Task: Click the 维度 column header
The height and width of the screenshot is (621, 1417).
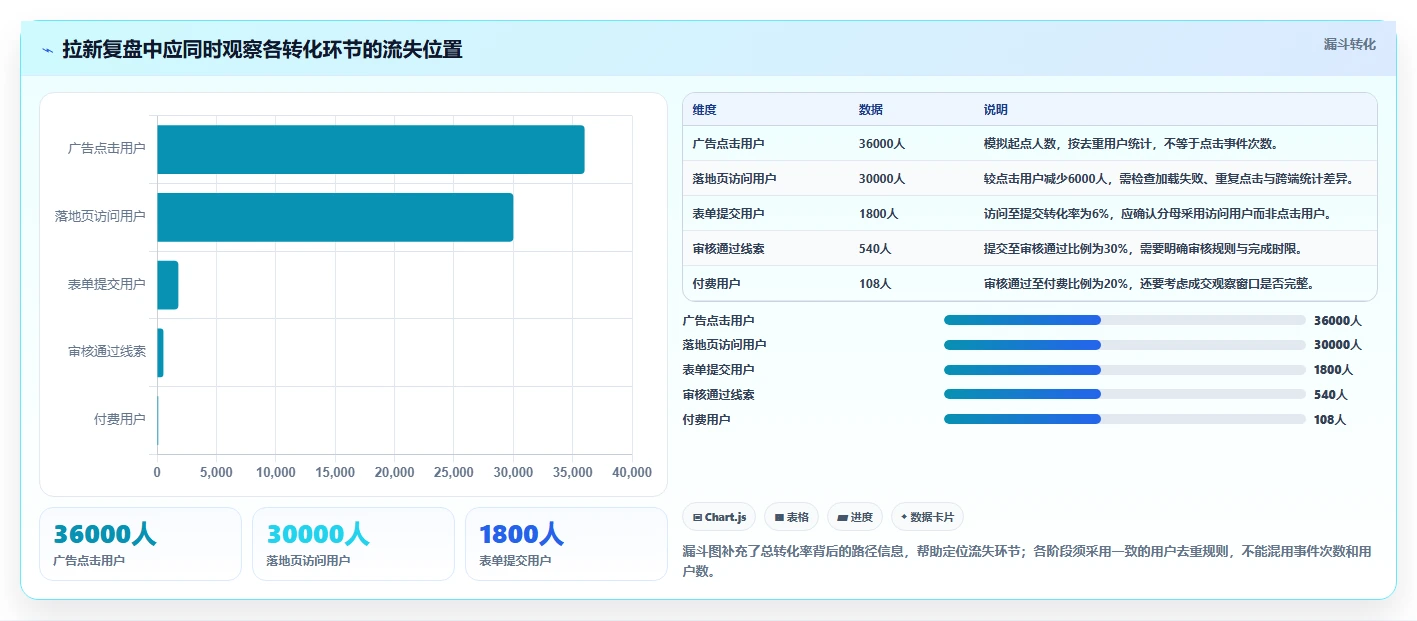Action: tap(704, 109)
